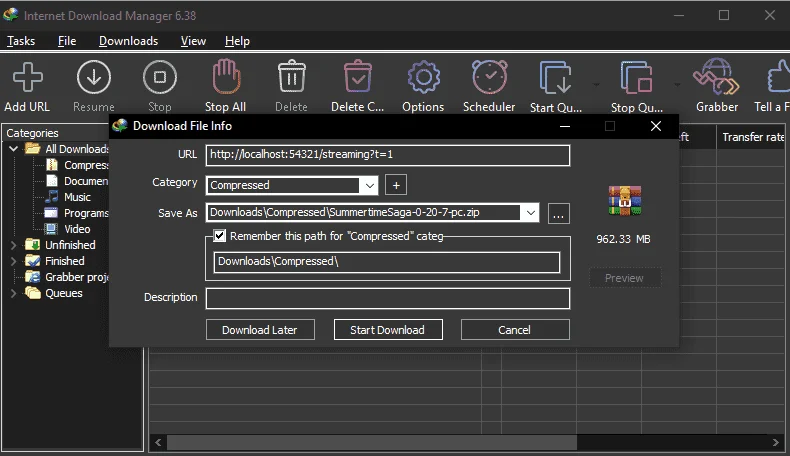Toggle Remember this path for Compressed checkbox

coord(219,236)
